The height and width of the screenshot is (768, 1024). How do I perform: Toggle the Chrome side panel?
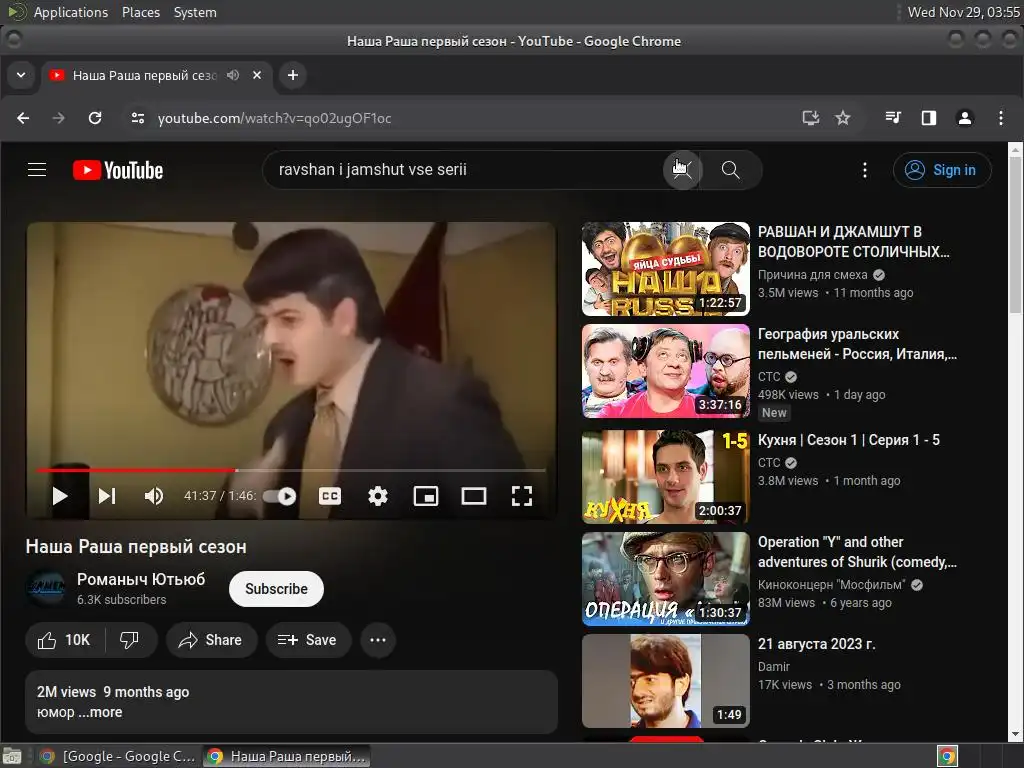click(929, 118)
